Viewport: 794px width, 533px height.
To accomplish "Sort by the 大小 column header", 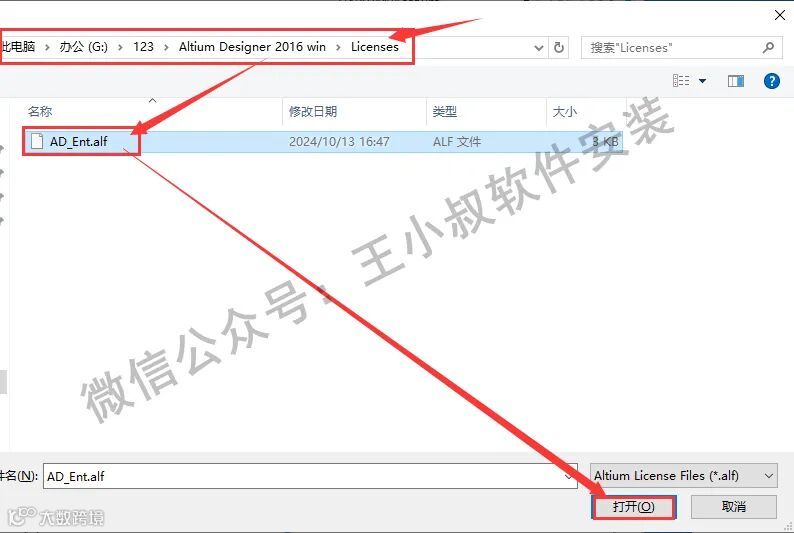I will 565,111.
